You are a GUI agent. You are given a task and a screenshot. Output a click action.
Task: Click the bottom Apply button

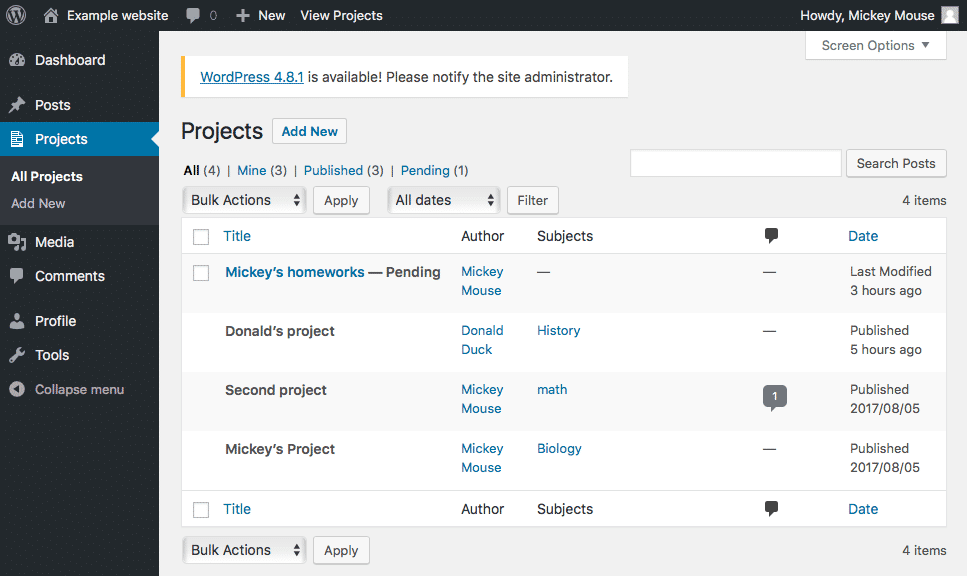341,550
